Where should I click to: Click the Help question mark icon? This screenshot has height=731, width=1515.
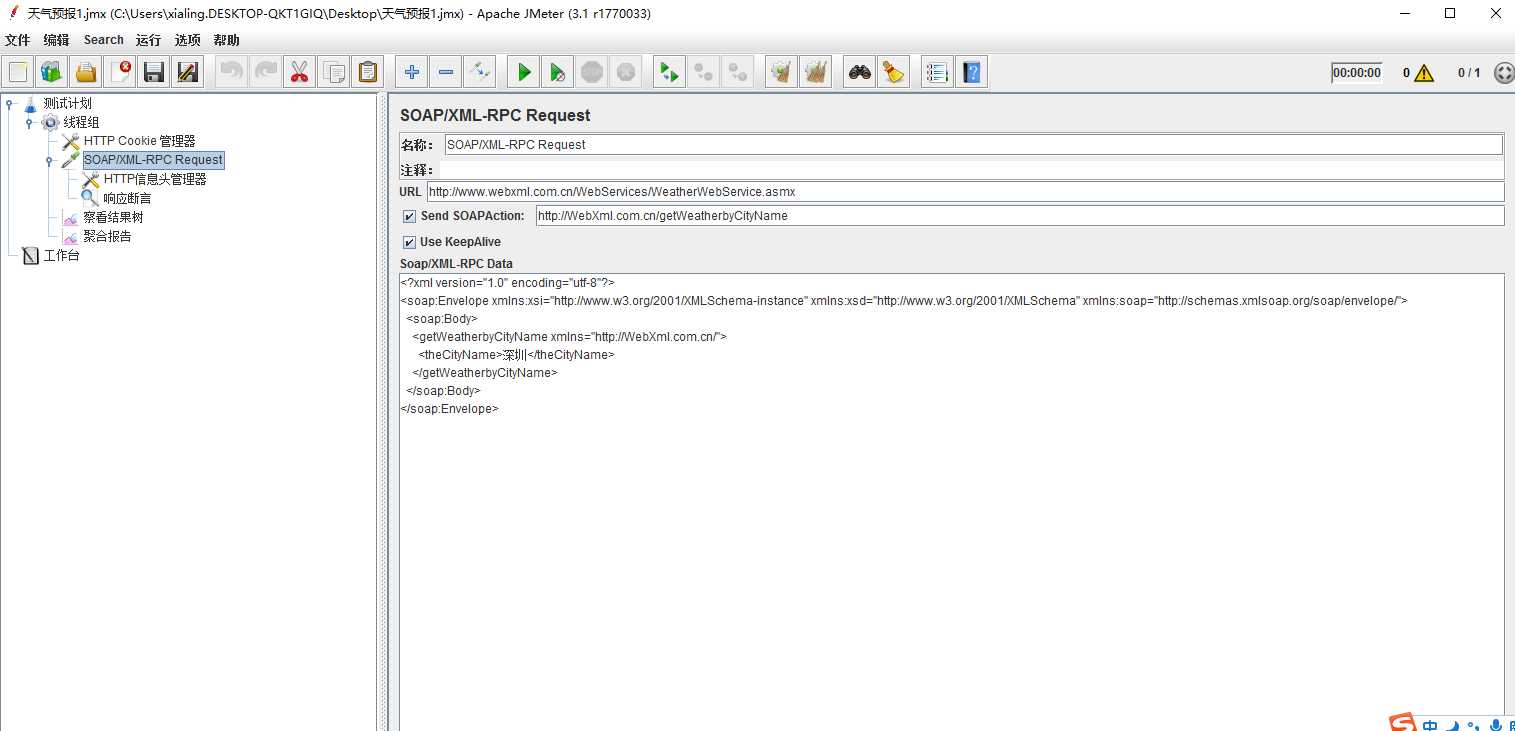[972, 72]
